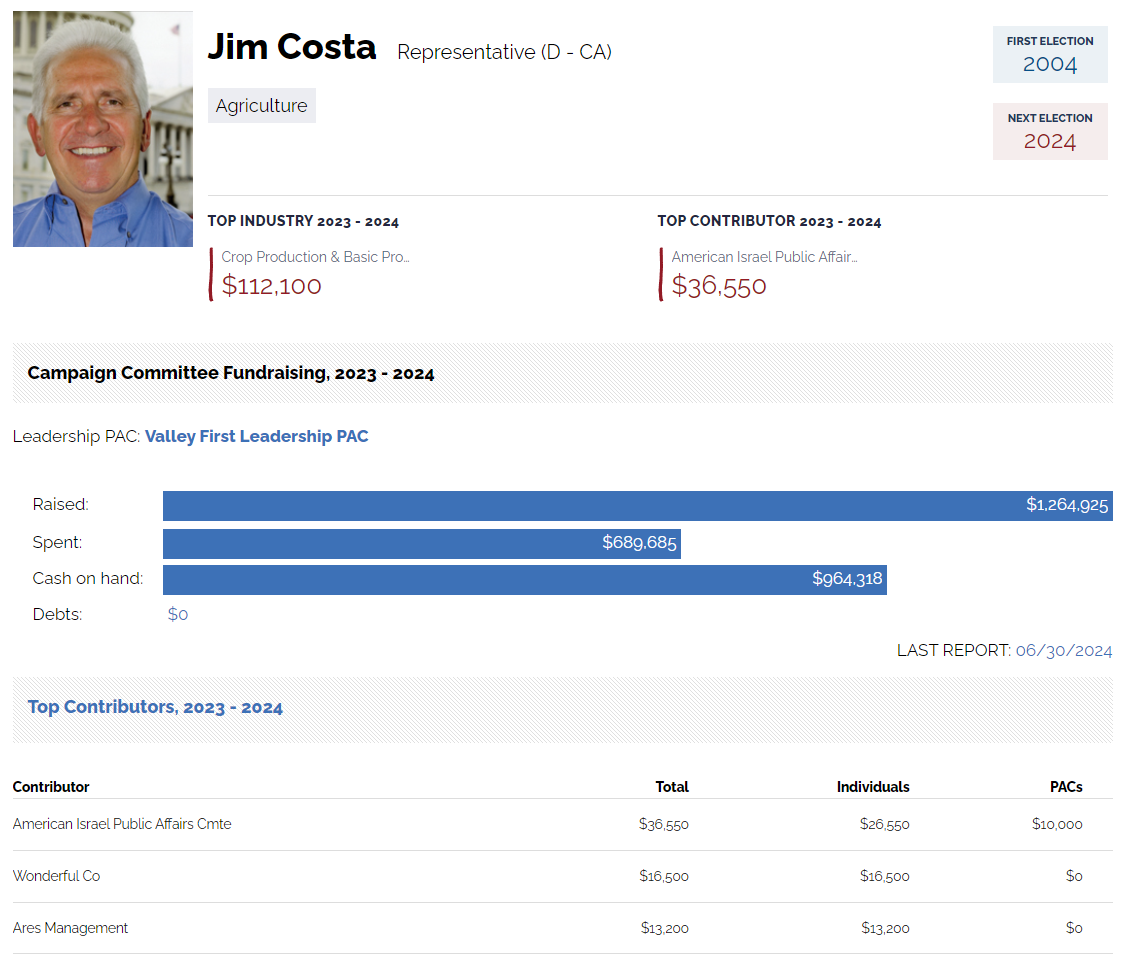Image resolution: width=1142 pixels, height=960 pixels.
Task: Click the $112,100 top industry amount
Action: tap(271, 286)
